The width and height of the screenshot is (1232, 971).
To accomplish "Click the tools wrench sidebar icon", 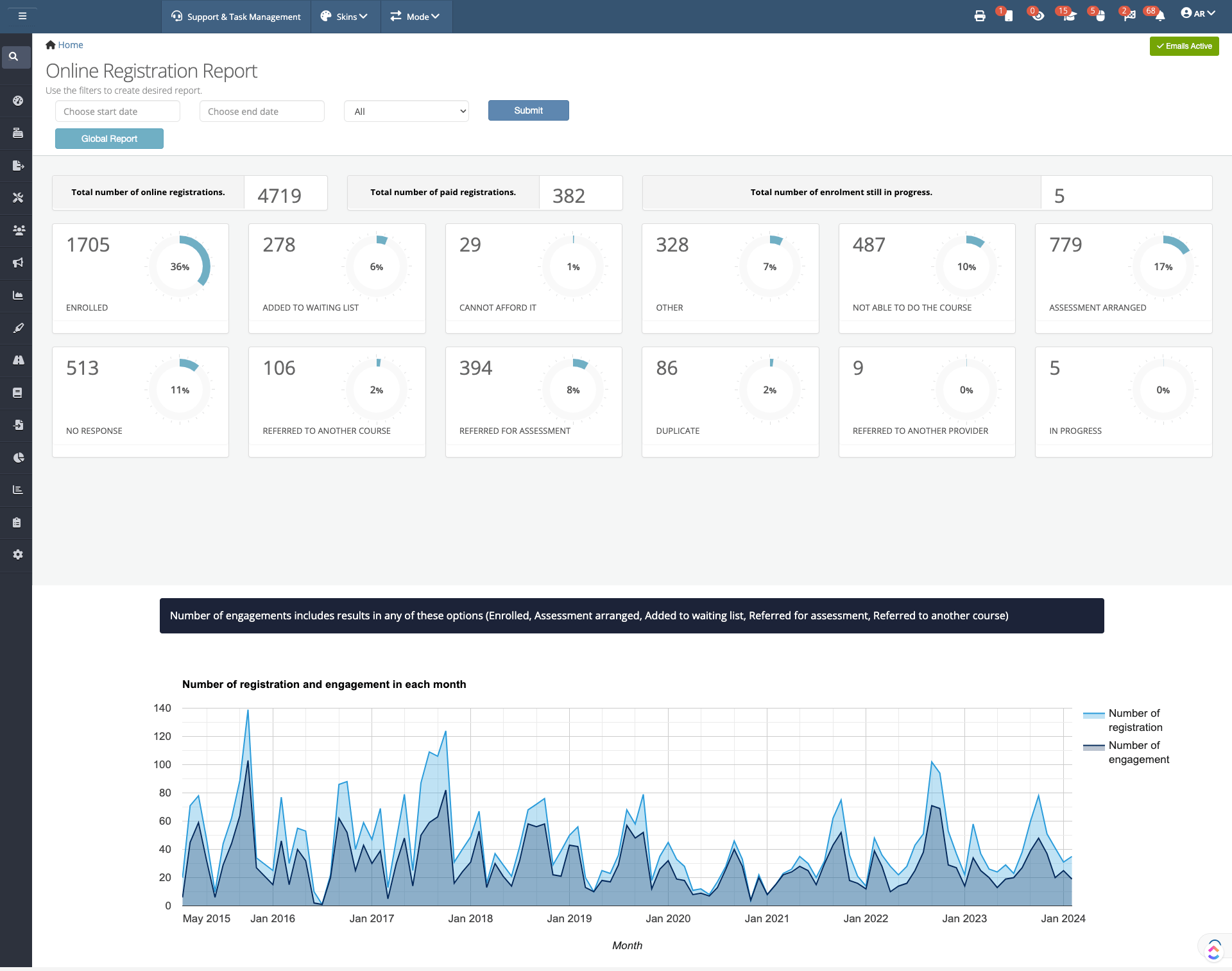I will pyautogui.click(x=18, y=198).
